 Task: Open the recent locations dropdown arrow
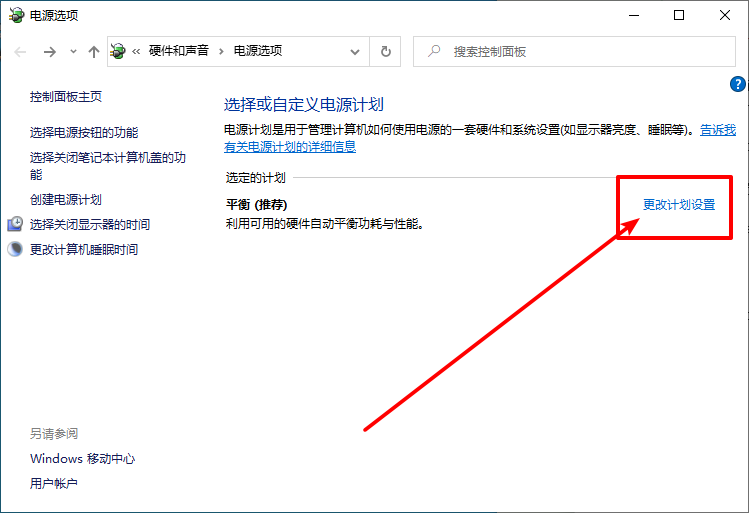click(72, 52)
